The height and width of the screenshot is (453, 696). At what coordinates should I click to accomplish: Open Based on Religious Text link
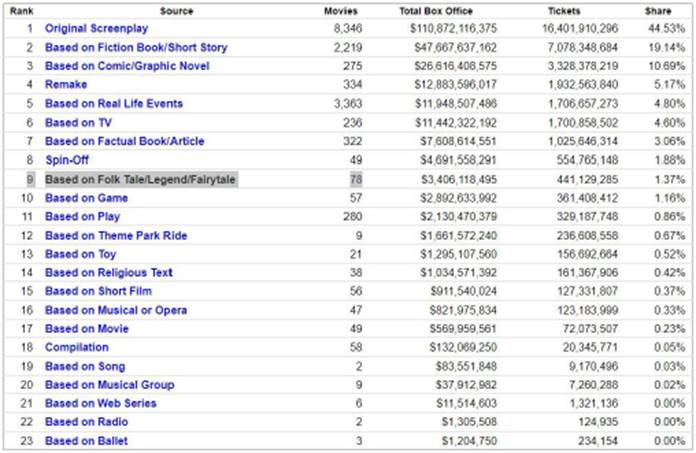point(109,272)
